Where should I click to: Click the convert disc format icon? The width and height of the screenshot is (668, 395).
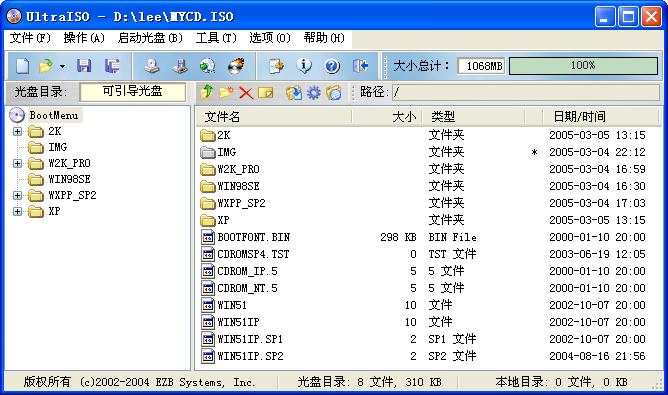(208, 66)
